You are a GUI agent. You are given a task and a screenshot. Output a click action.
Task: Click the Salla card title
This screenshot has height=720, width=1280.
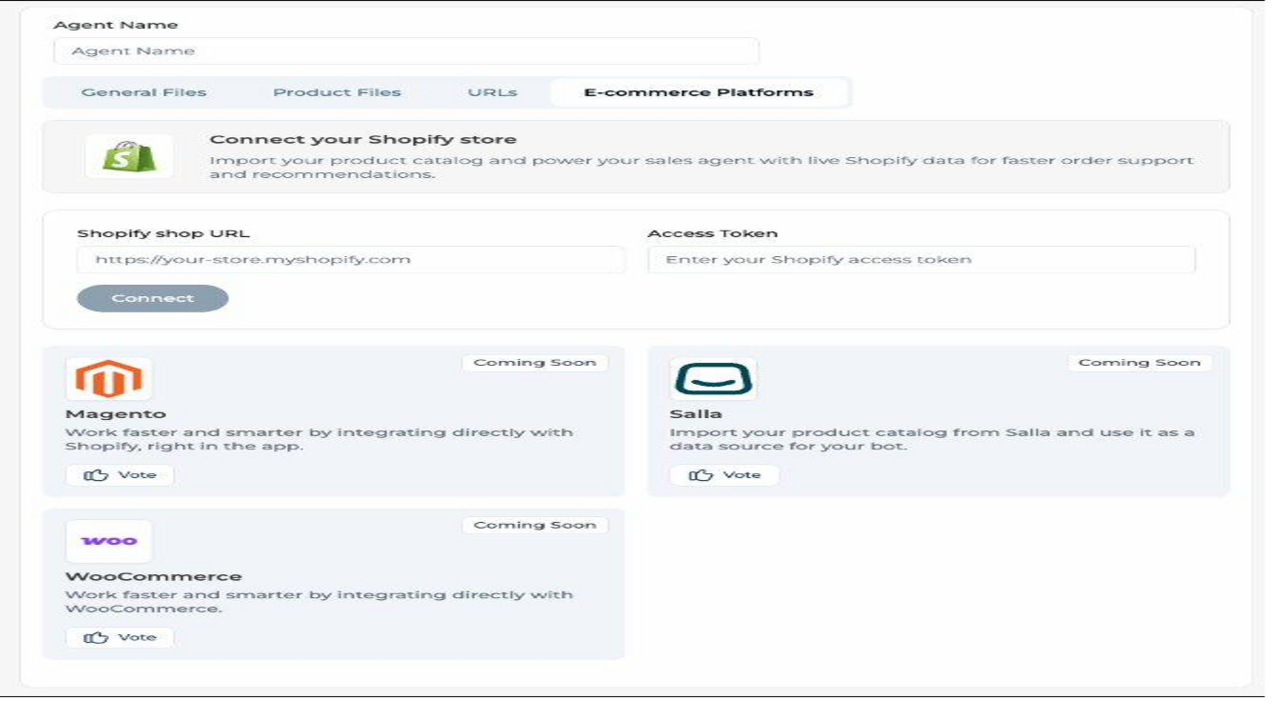tap(696, 414)
